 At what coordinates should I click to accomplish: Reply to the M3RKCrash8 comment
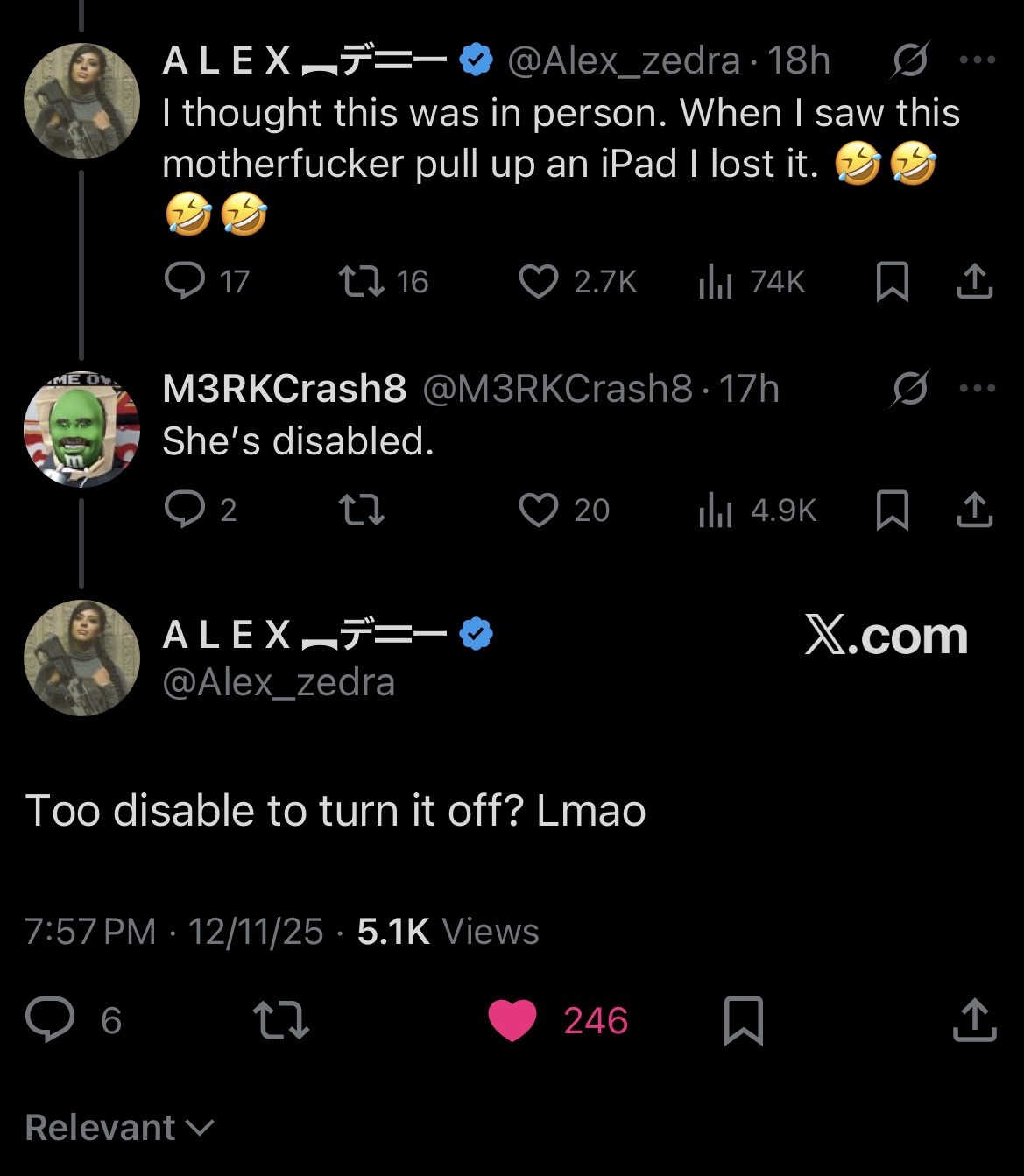pos(185,510)
